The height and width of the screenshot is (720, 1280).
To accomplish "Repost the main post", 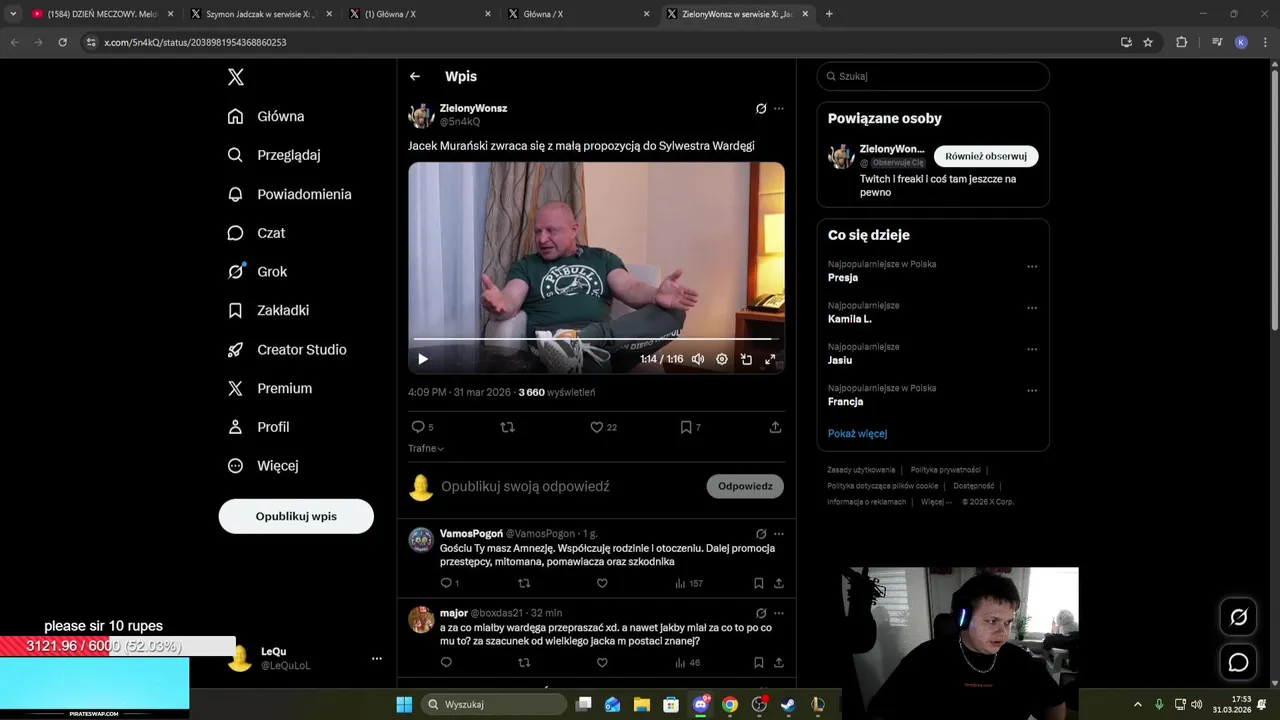I will coord(507,427).
